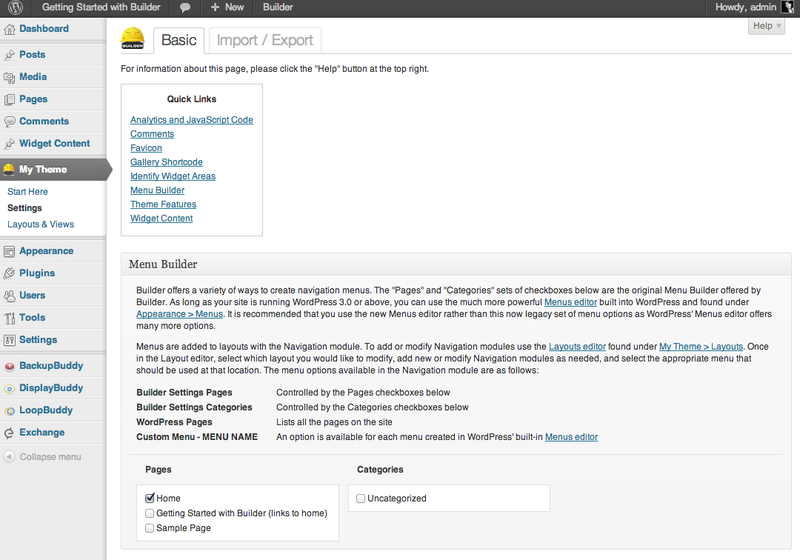The height and width of the screenshot is (560, 800).
Task: Open the Posts menu label
Action: click(32, 55)
